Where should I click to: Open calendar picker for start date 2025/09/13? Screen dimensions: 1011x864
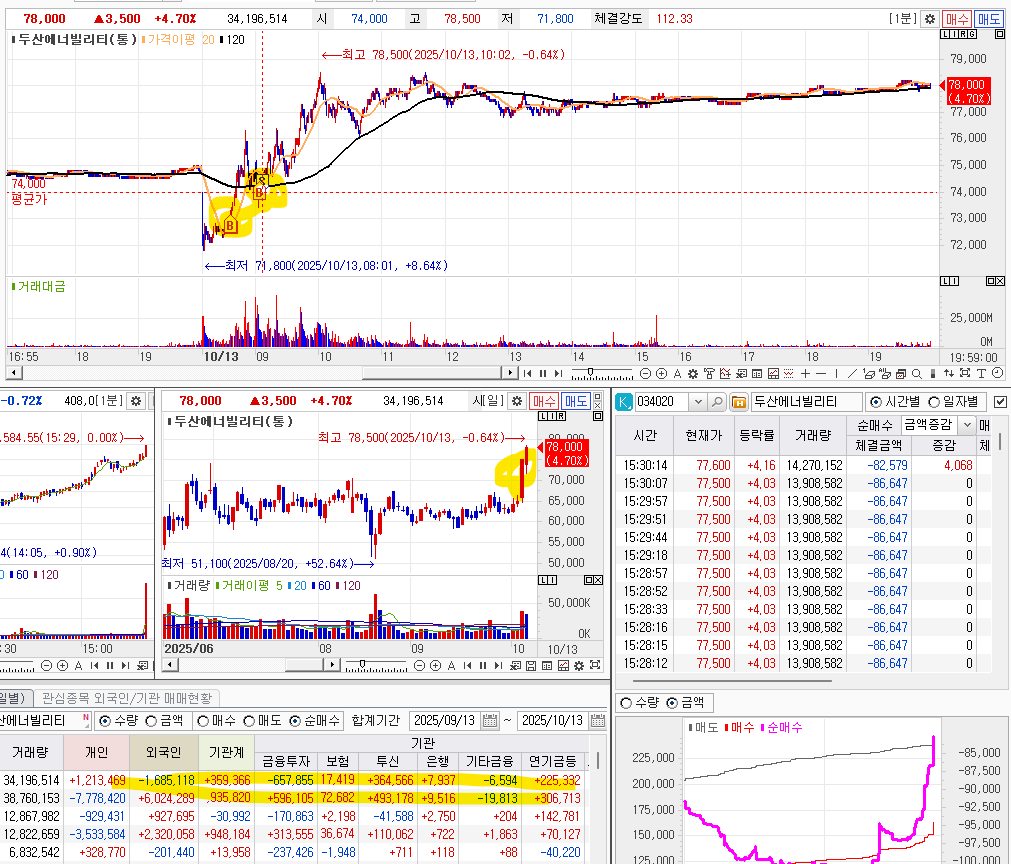point(490,721)
